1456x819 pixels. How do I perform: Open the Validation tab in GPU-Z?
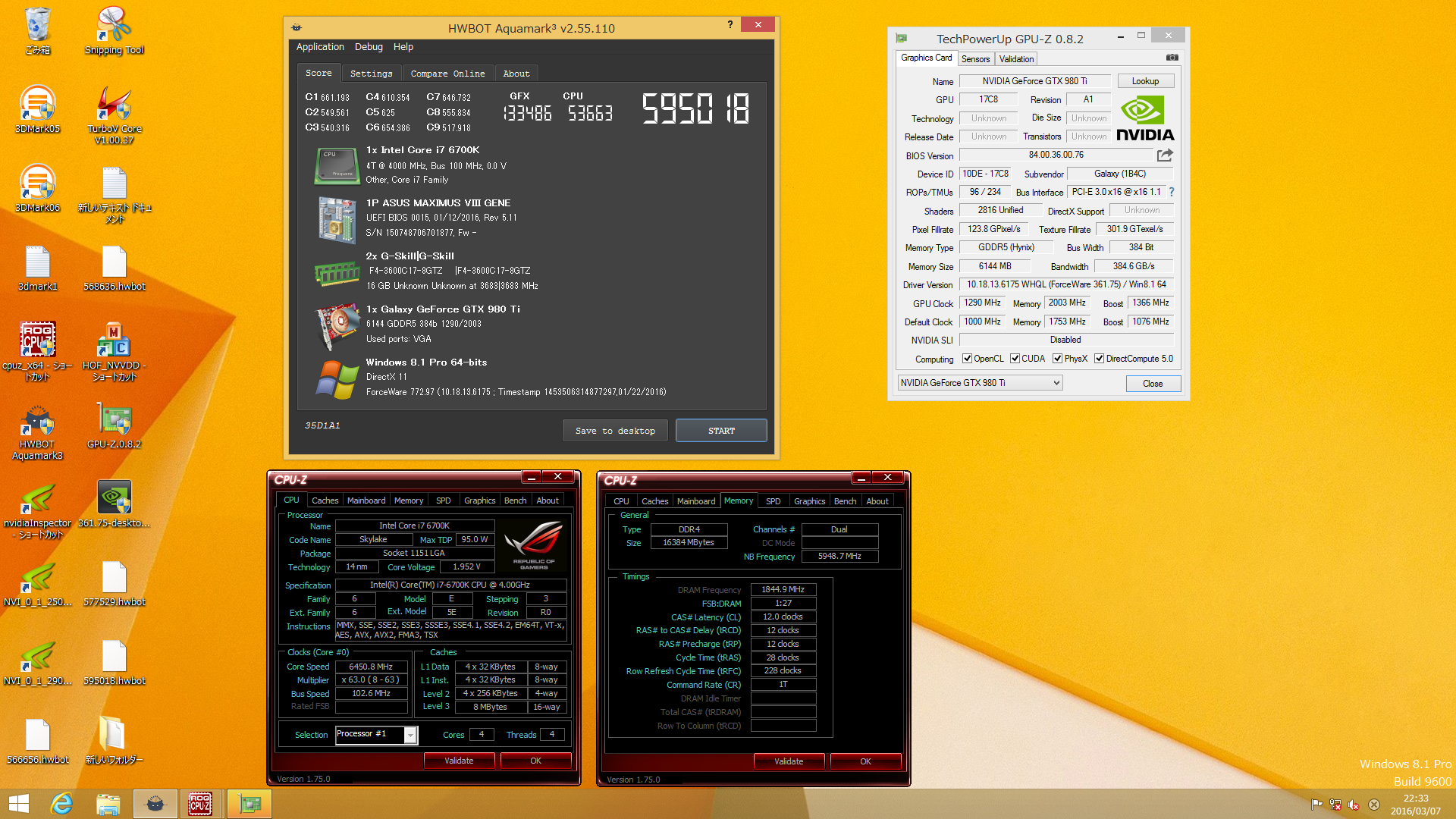point(1016,59)
